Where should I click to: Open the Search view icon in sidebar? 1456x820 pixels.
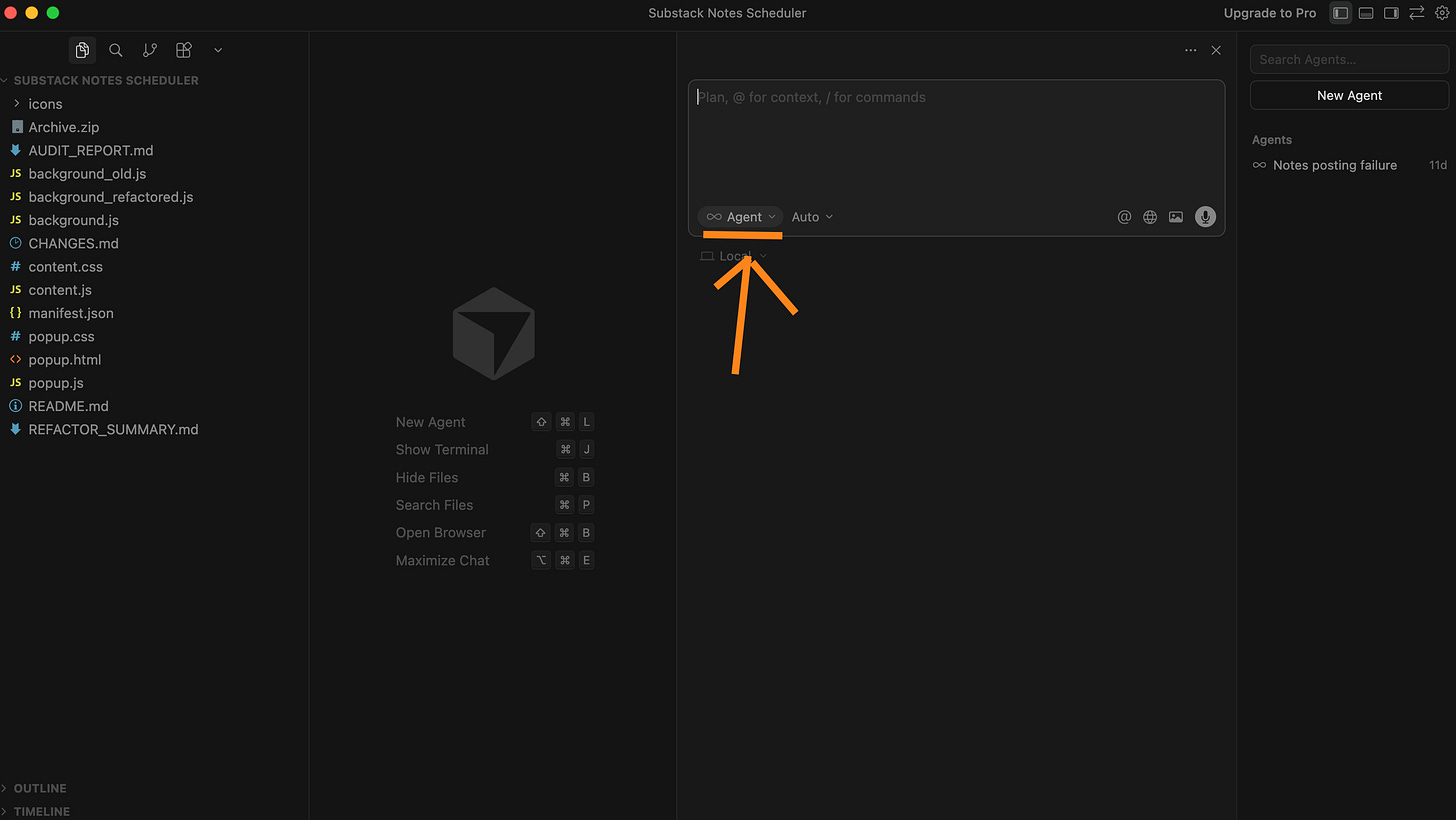tap(116, 50)
